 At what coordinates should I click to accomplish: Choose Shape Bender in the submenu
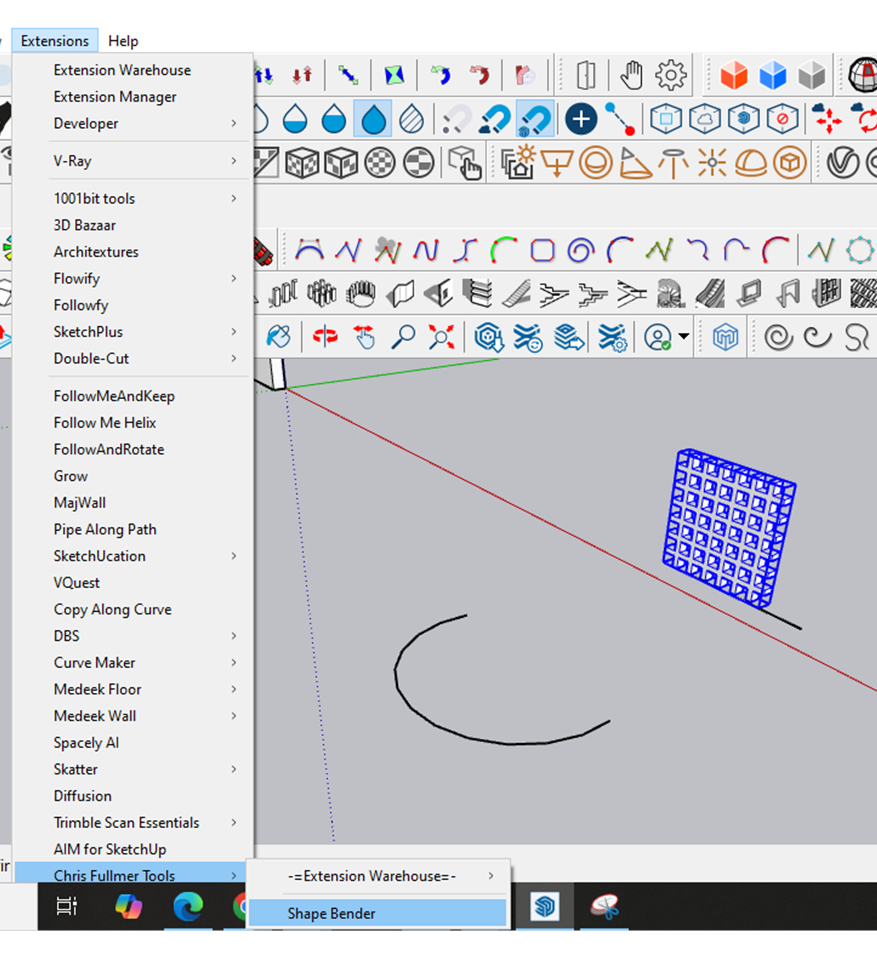(x=378, y=913)
